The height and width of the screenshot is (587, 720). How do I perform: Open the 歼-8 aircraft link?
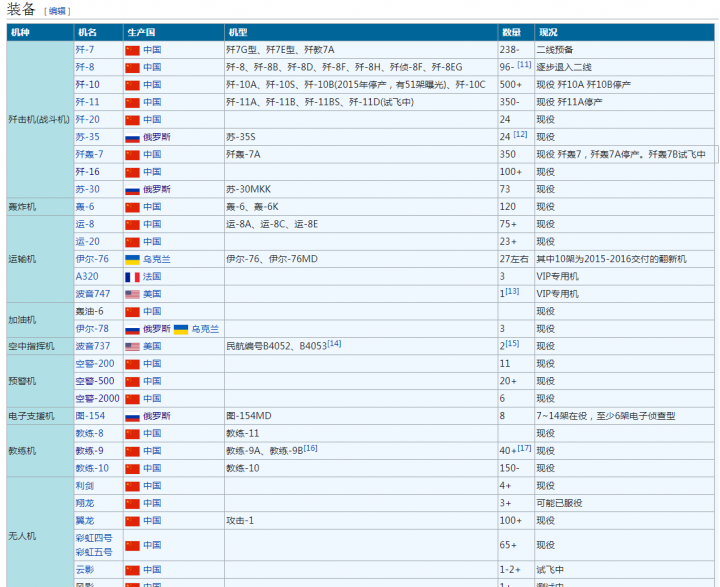pyautogui.click(x=85, y=67)
